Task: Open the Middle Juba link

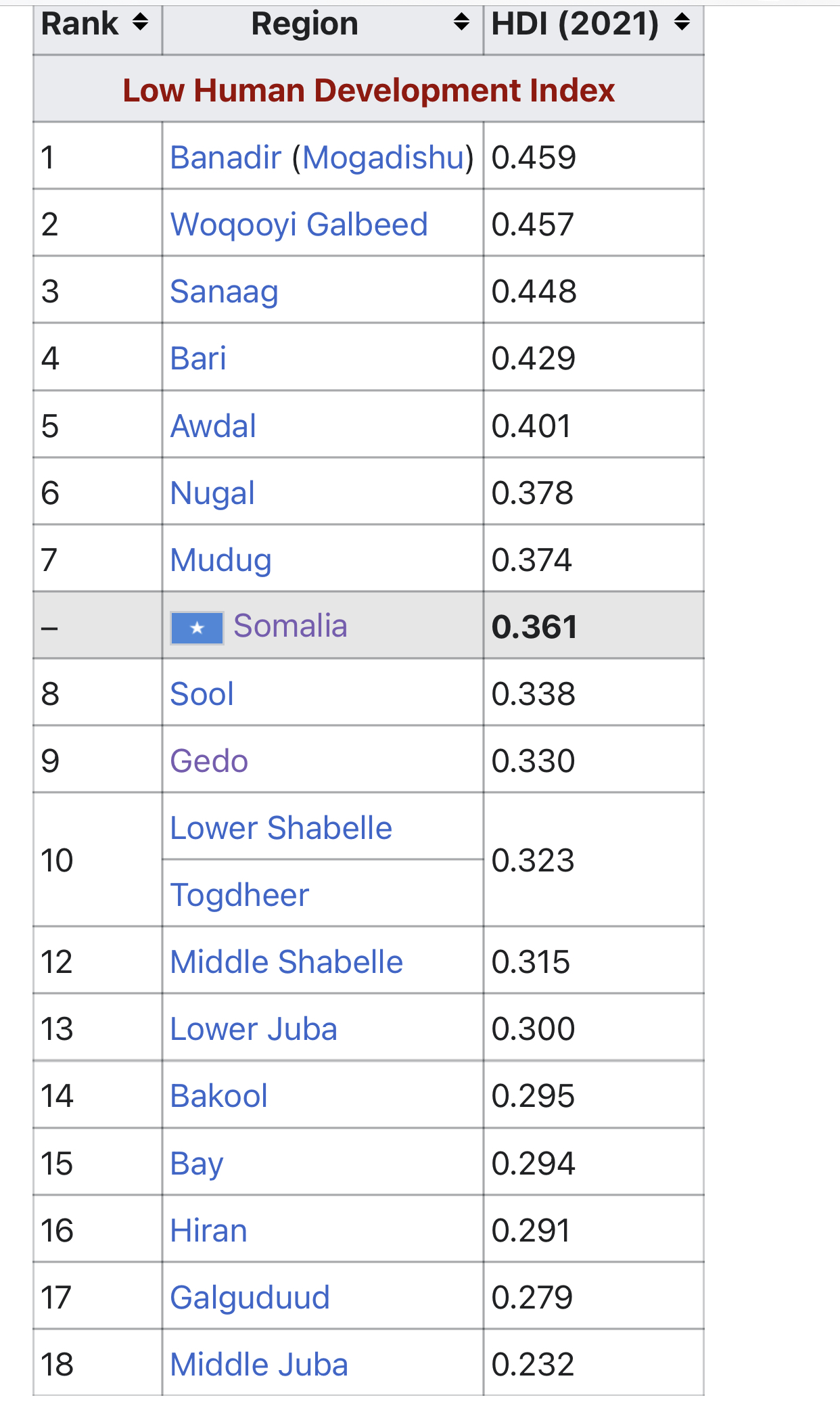Action: point(259,1365)
